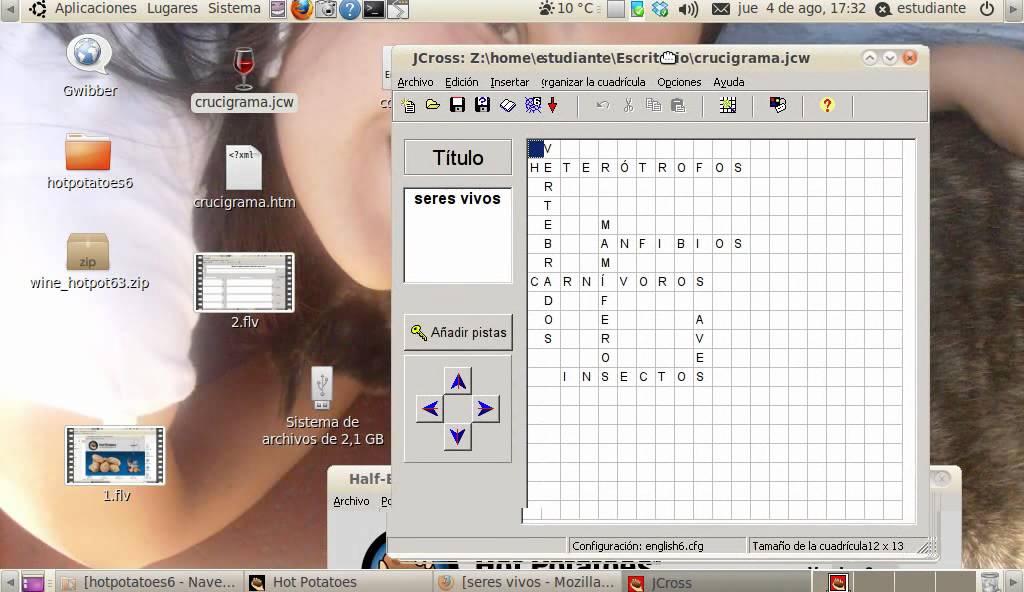1024x592 pixels.
Task: Click the weather 10 °C indicator
Action: pyautogui.click(x=566, y=8)
